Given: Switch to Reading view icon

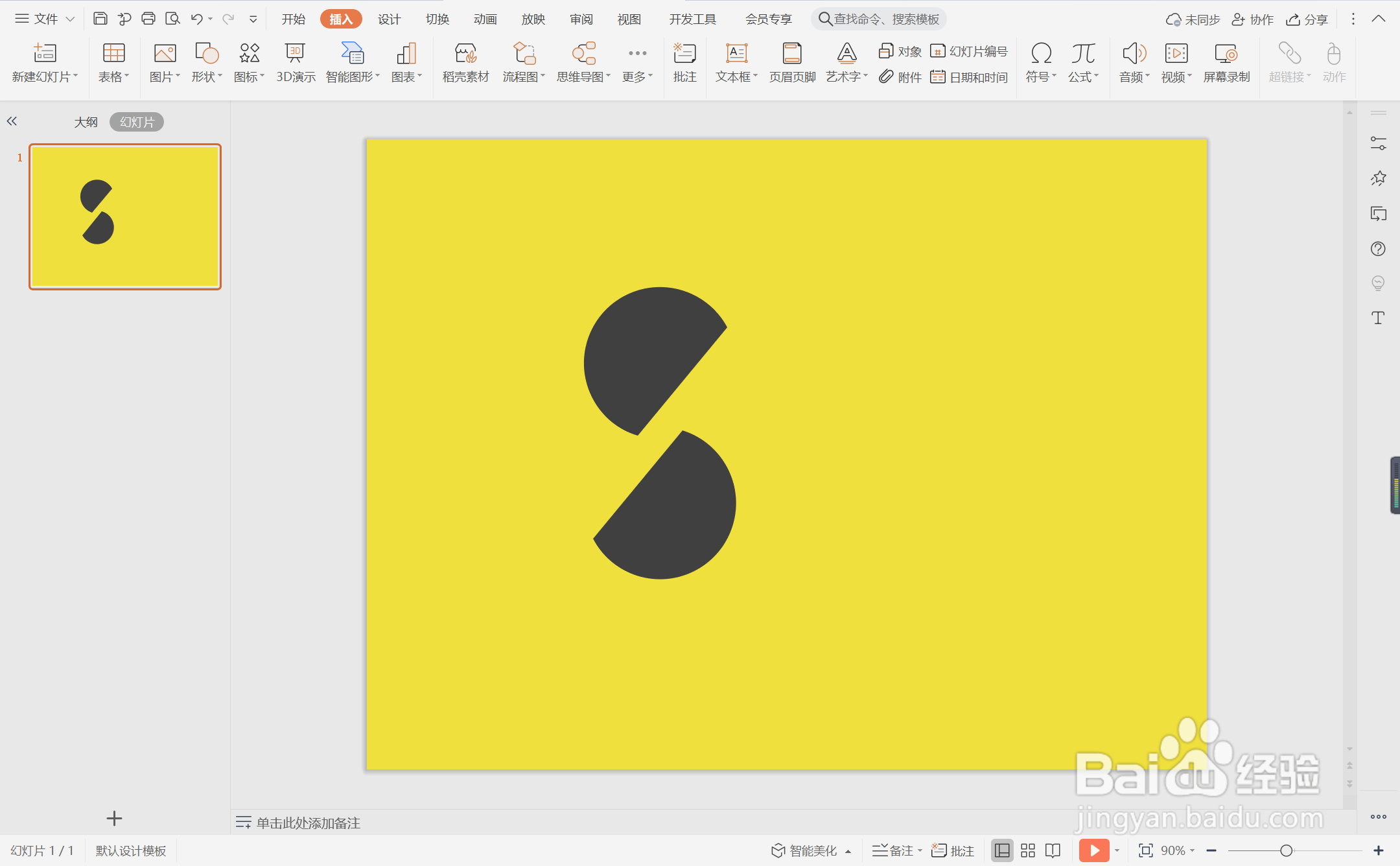Looking at the screenshot, I should click(x=1053, y=850).
